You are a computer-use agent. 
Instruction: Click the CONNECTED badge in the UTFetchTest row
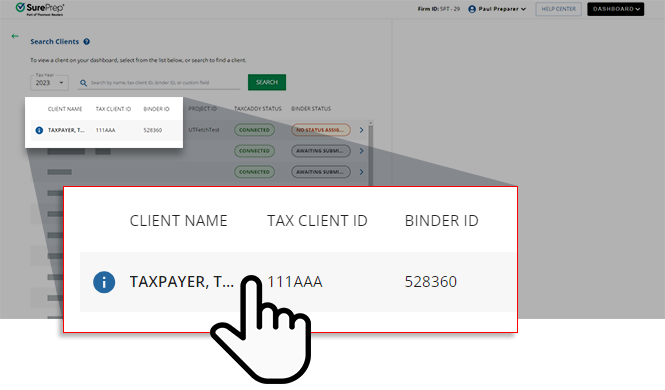point(254,130)
